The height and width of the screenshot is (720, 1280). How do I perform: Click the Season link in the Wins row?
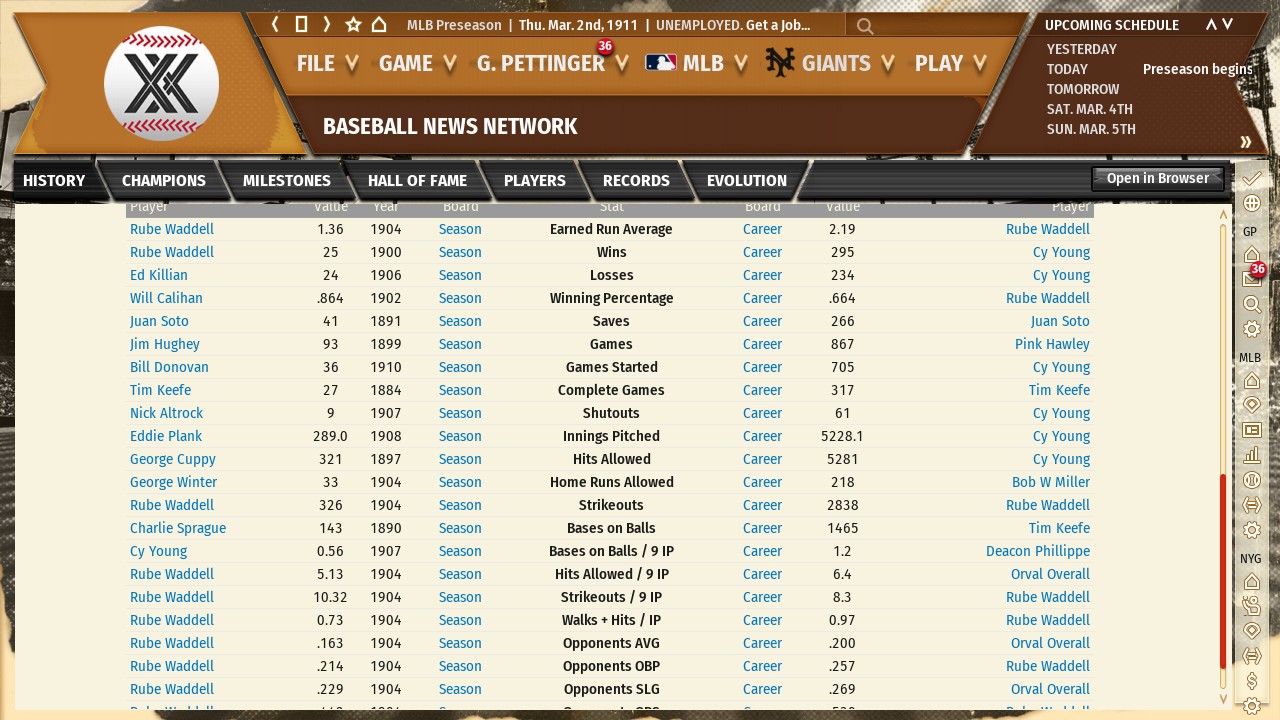[460, 252]
